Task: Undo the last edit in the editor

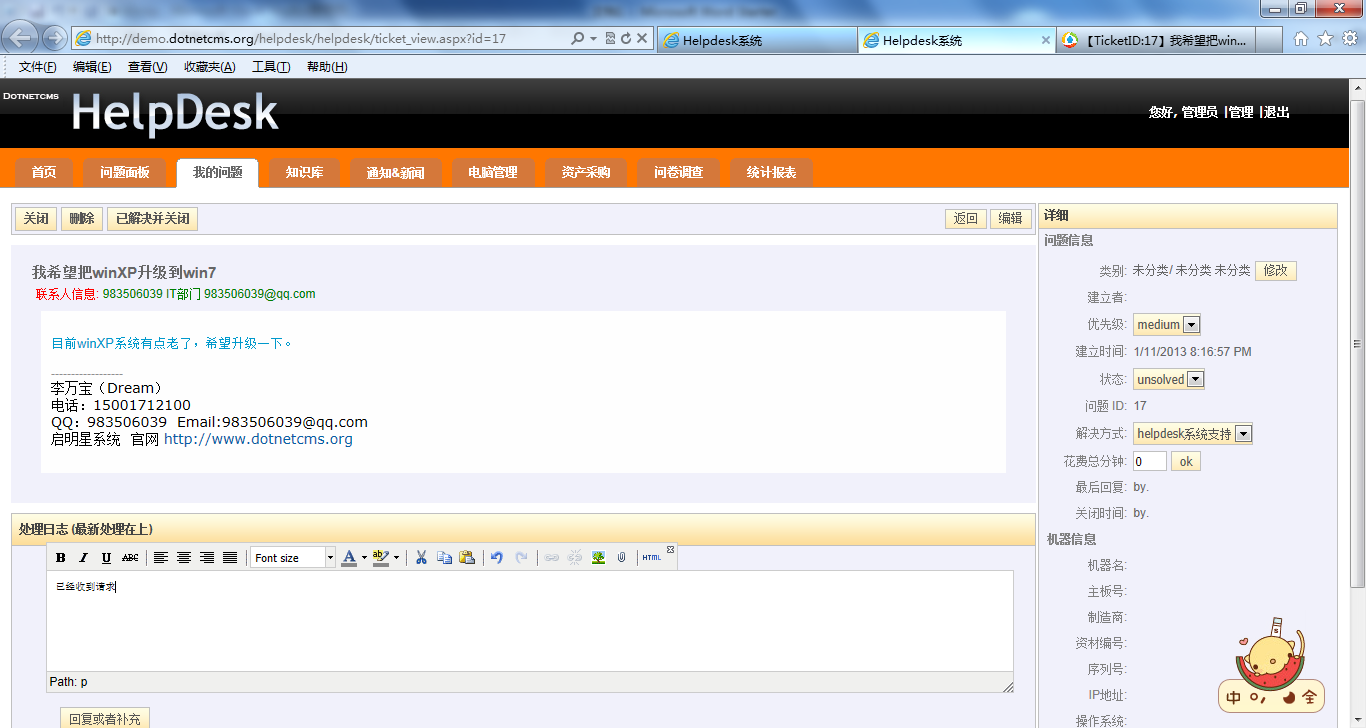Action: pyautogui.click(x=497, y=558)
